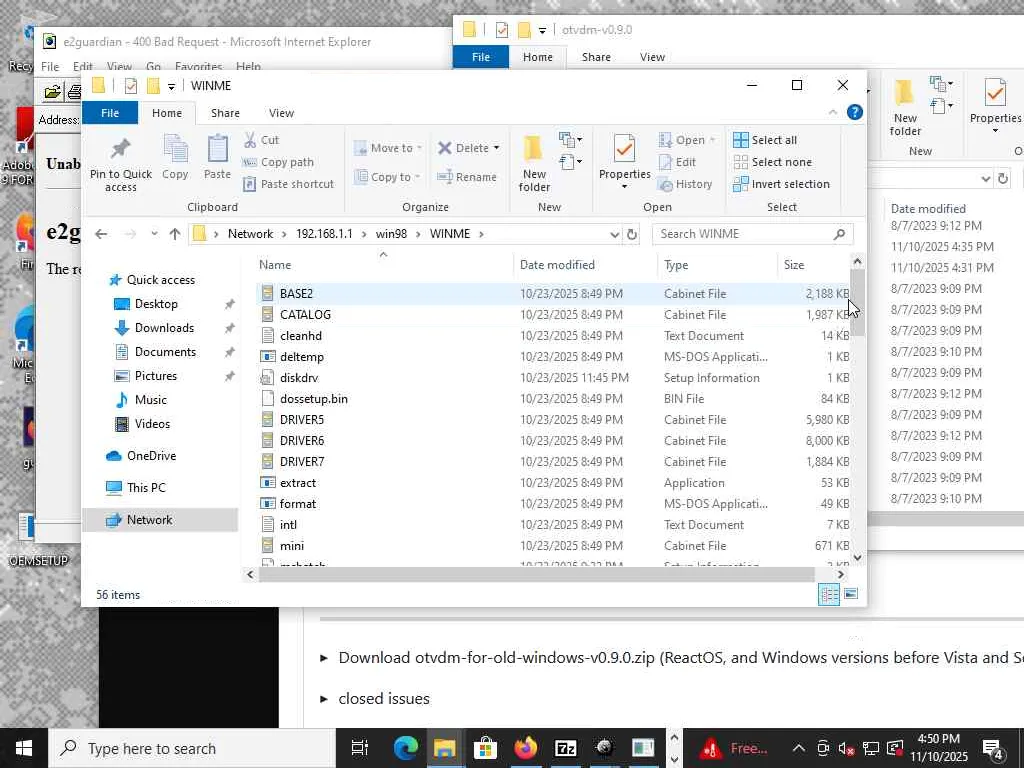Image resolution: width=1024 pixels, height=768 pixels.
Task: Click the Copy ribbon icon in WINME window
Action: point(175,157)
